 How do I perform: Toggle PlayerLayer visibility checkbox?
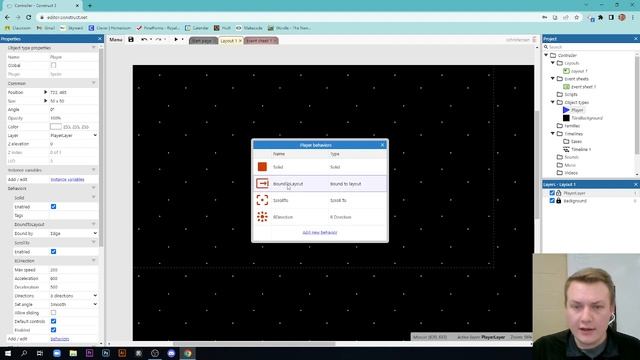[x=552, y=193]
